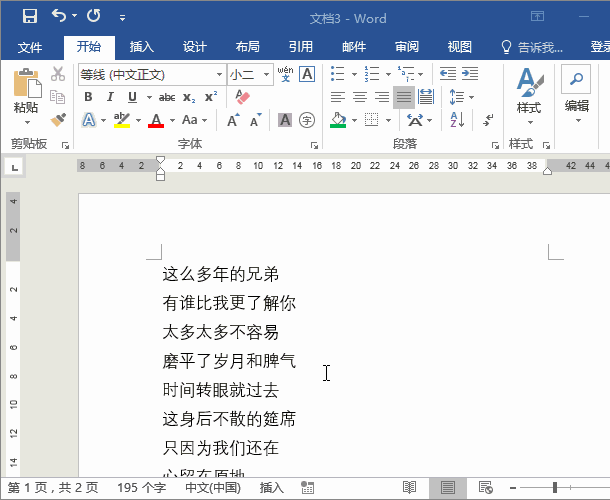
Task: Toggle underline formatting
Action: [133, 97]
